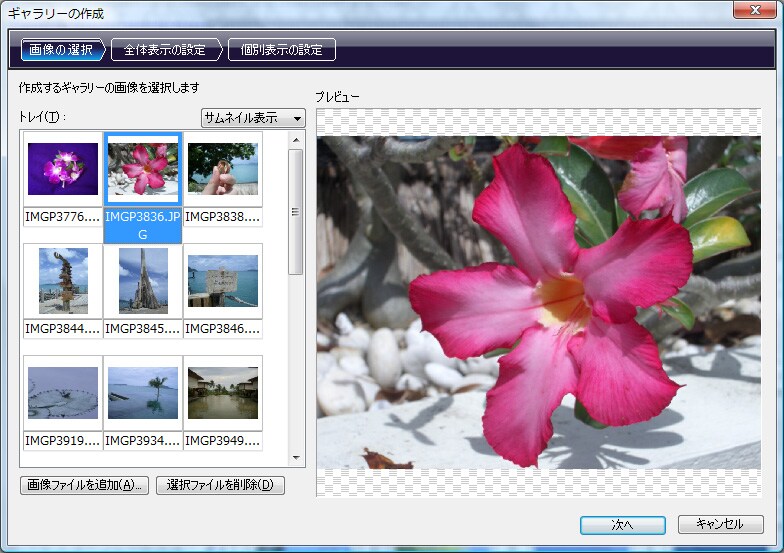Select the IMGP3836 pink flower thumbnail

(143, 169)
